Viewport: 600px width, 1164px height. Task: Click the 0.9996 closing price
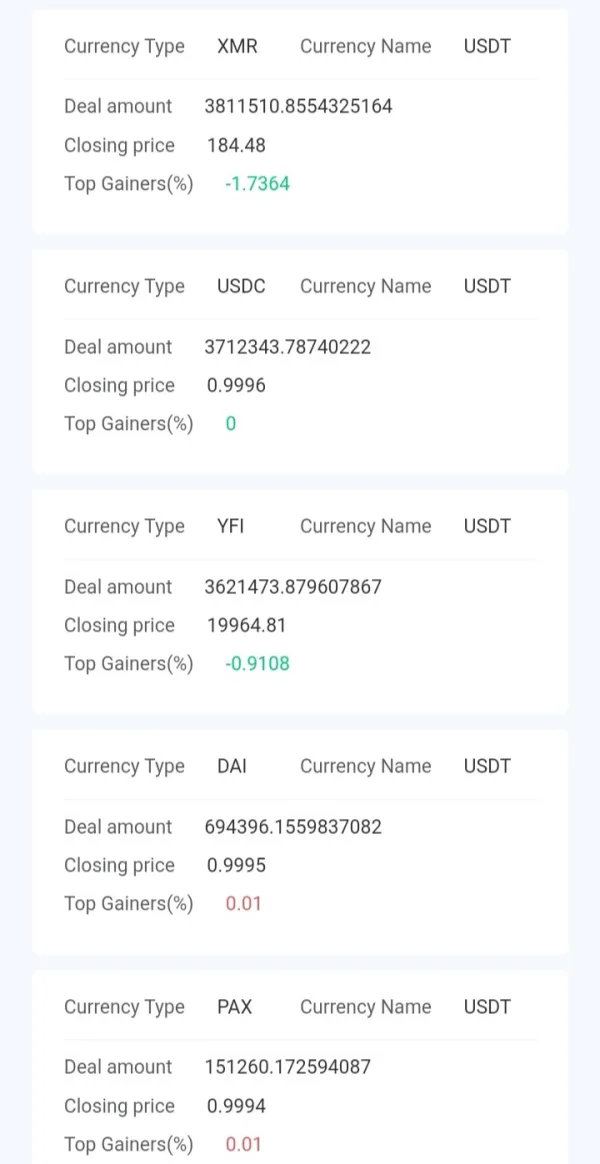[x=236, y=385]
